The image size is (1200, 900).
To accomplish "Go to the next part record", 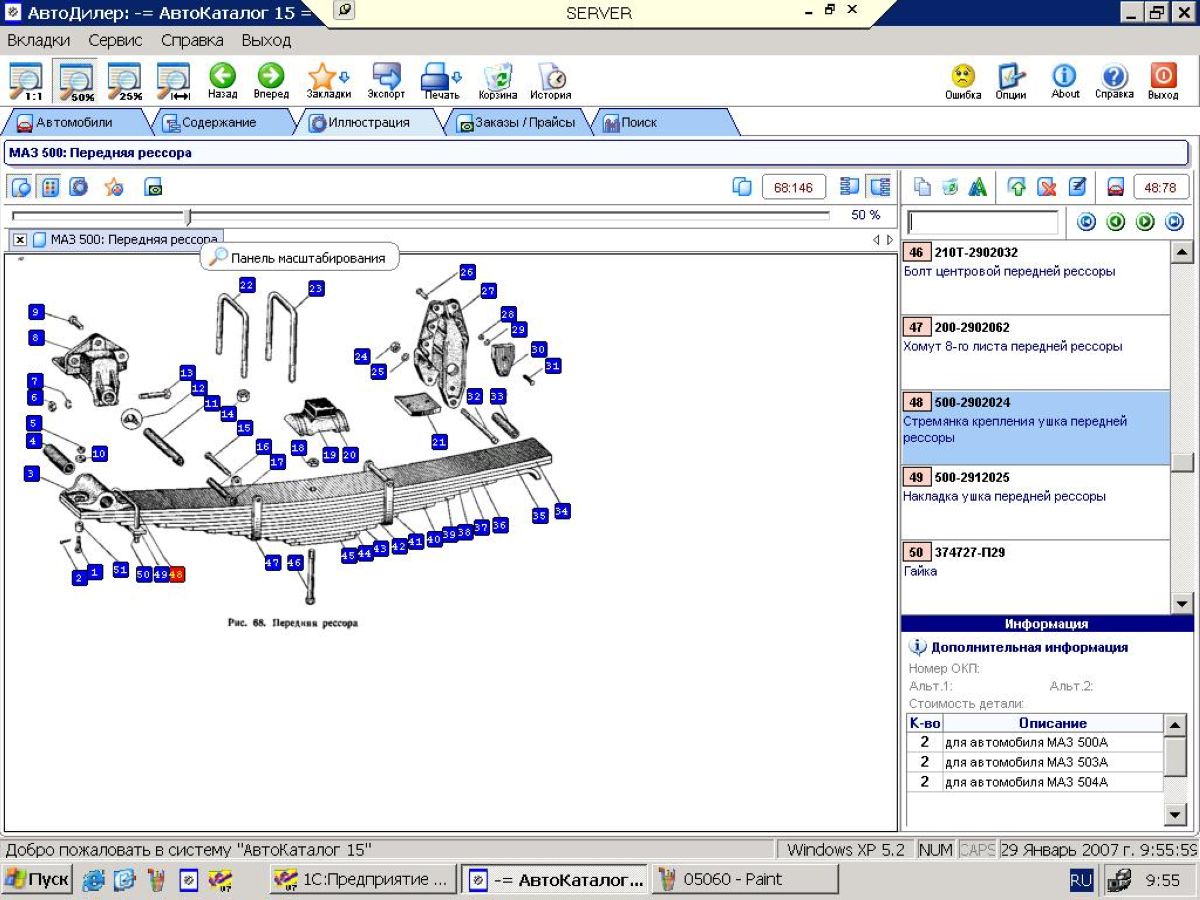I will 1145,222.
